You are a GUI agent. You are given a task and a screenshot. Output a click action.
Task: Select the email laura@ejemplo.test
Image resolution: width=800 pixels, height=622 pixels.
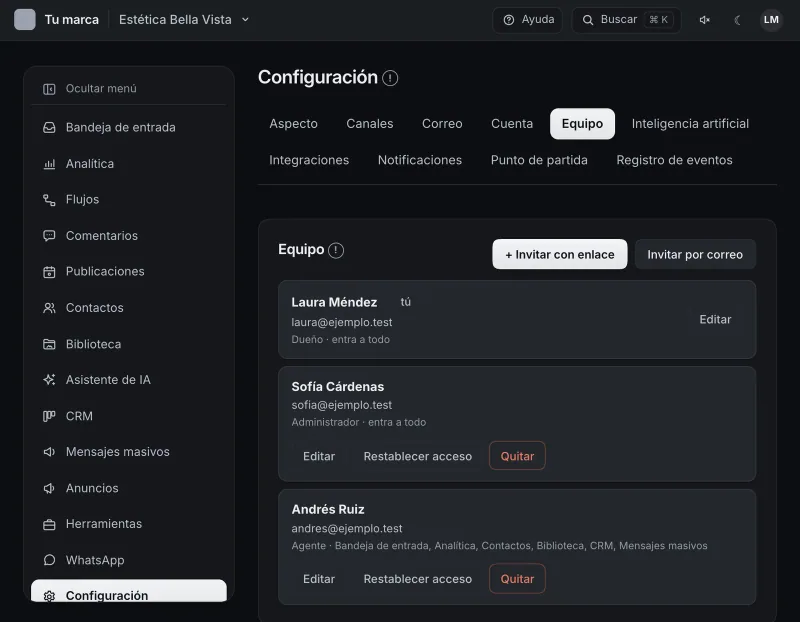(342, 322)
